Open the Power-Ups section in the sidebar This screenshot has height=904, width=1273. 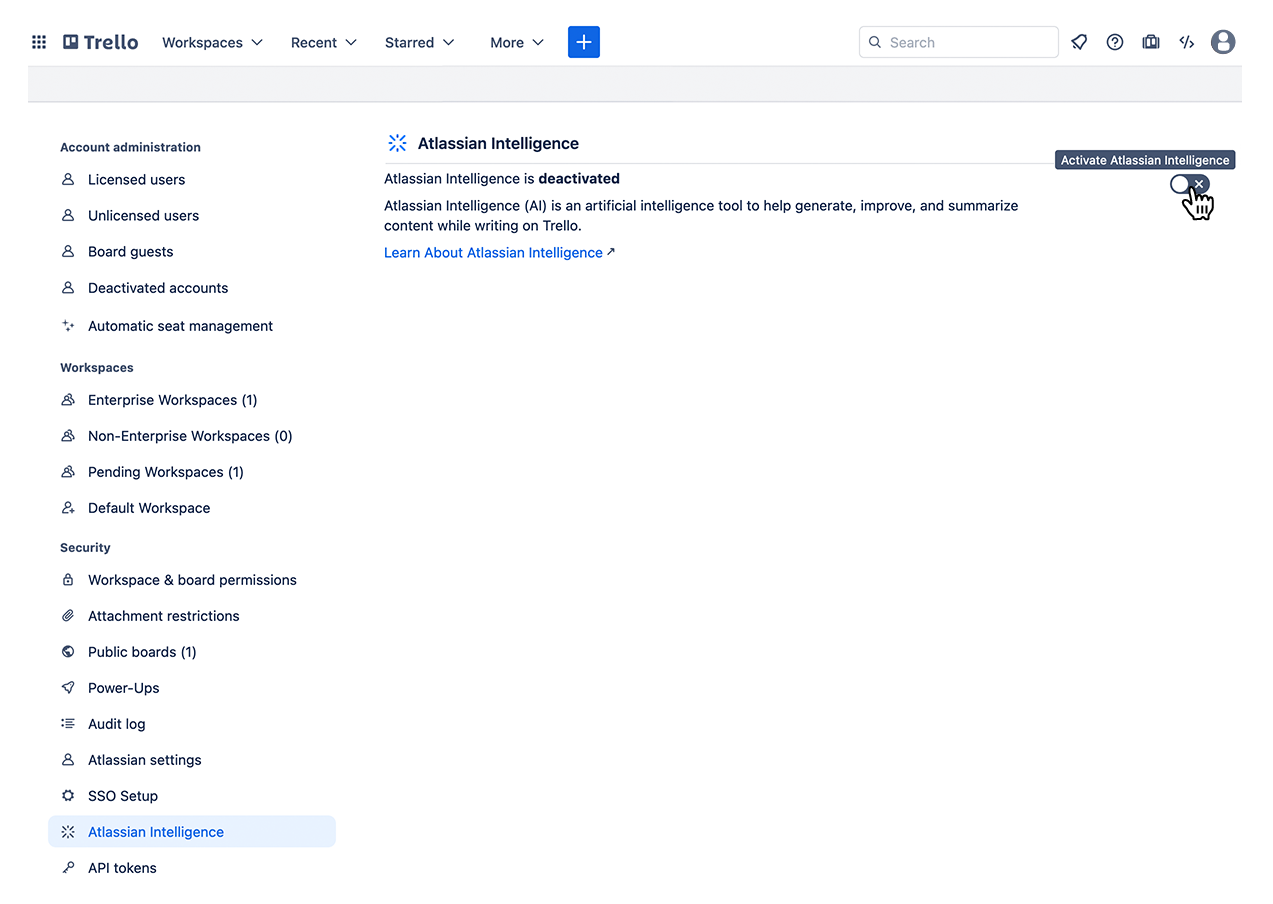click(125, 687)
